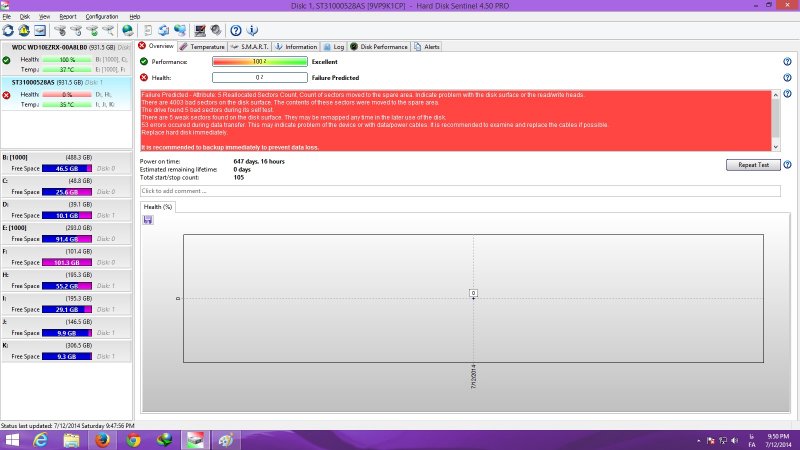The width and height of the screenshot is (800, 450).
Task: Click the Refresh toolbar icon
Action: (8, 31)
